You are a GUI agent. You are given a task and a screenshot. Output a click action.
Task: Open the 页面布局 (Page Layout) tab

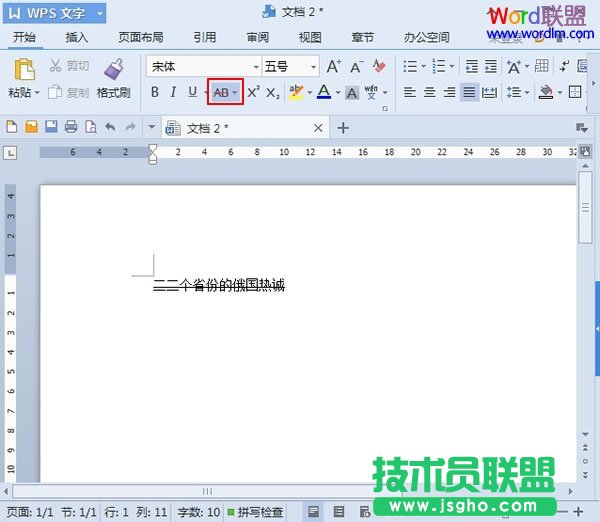141,38
